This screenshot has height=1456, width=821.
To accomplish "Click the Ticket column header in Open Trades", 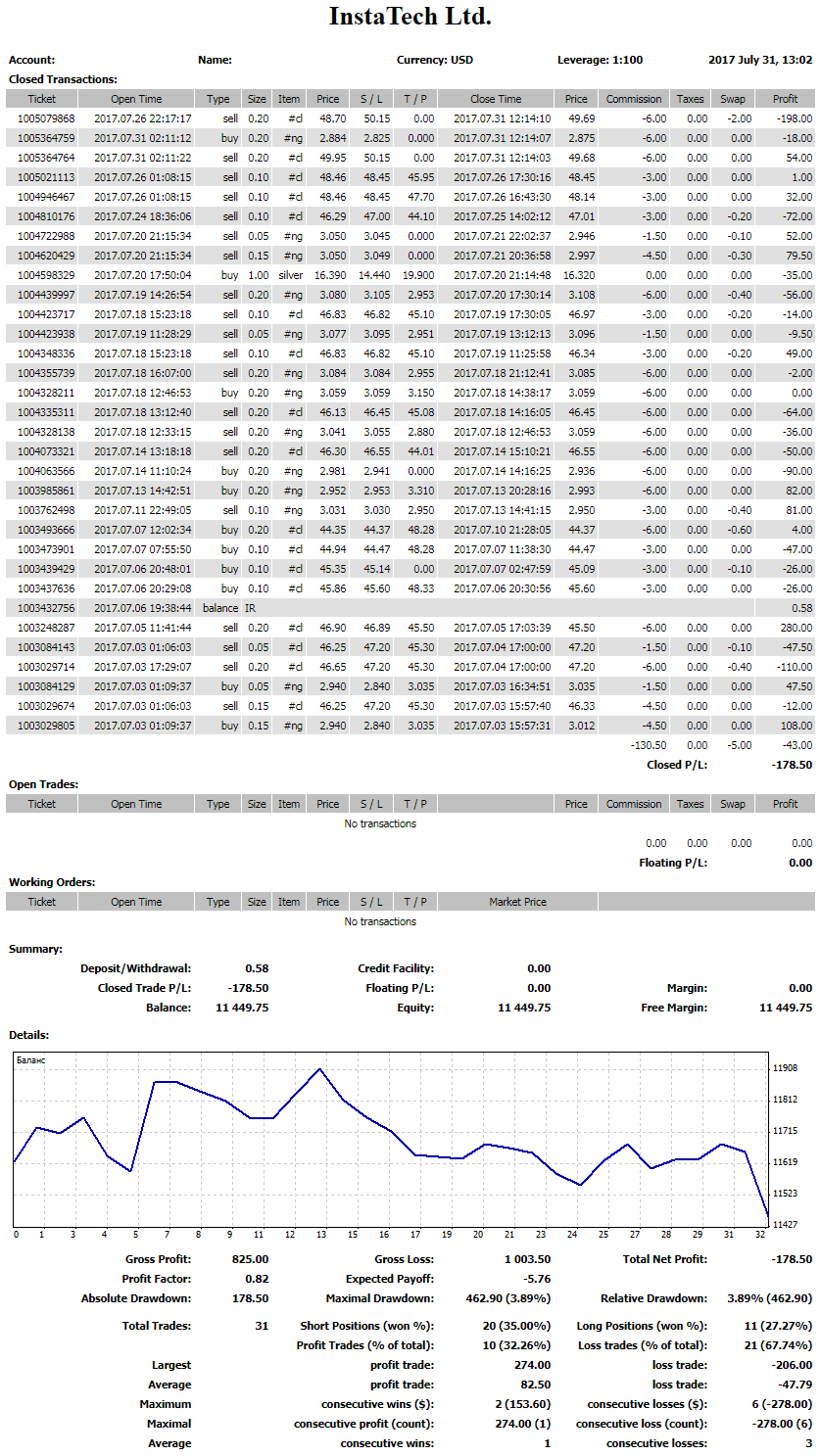I will (42, 804).
